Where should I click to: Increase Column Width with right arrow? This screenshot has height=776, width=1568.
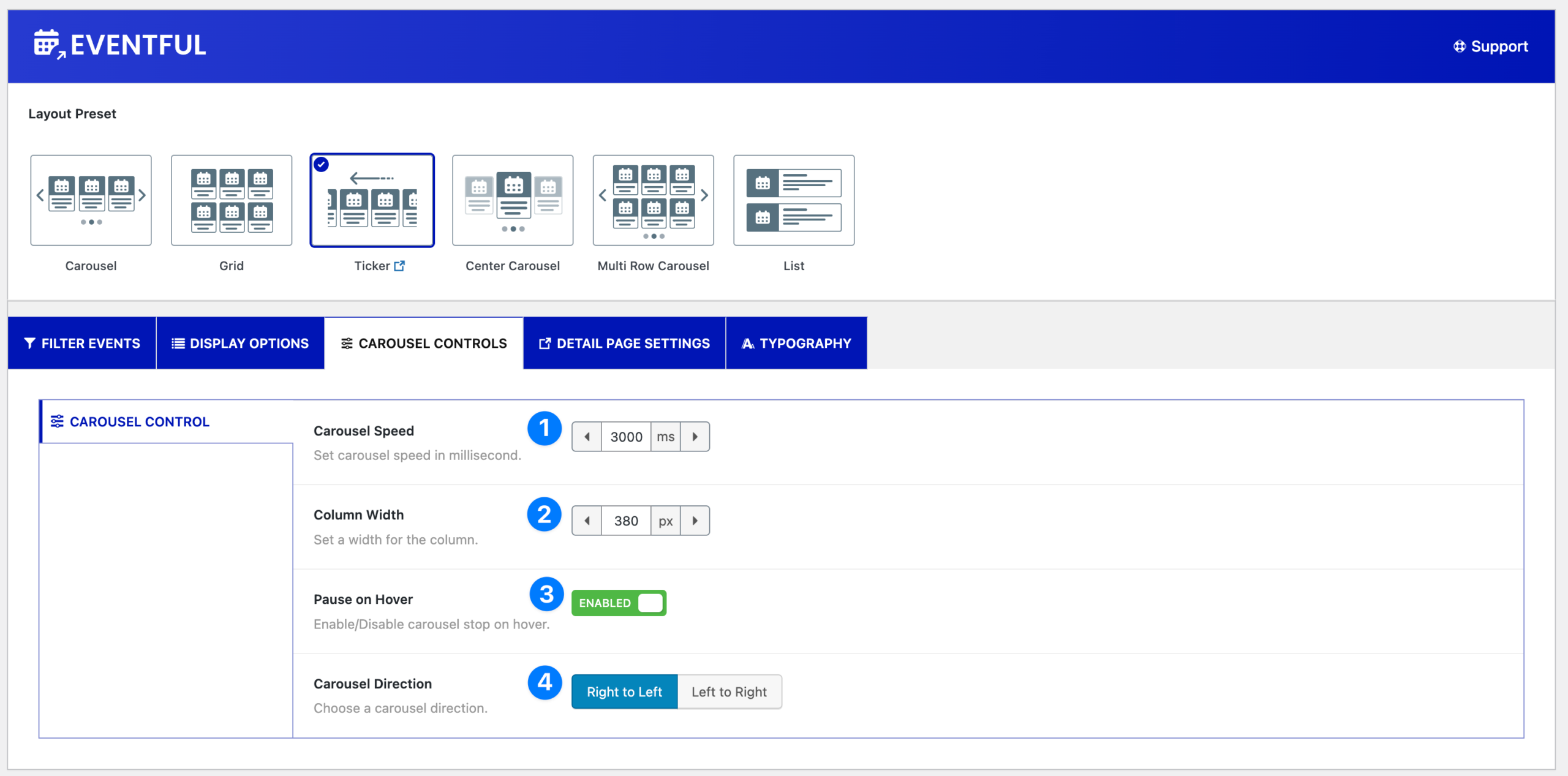click(695, 521)
